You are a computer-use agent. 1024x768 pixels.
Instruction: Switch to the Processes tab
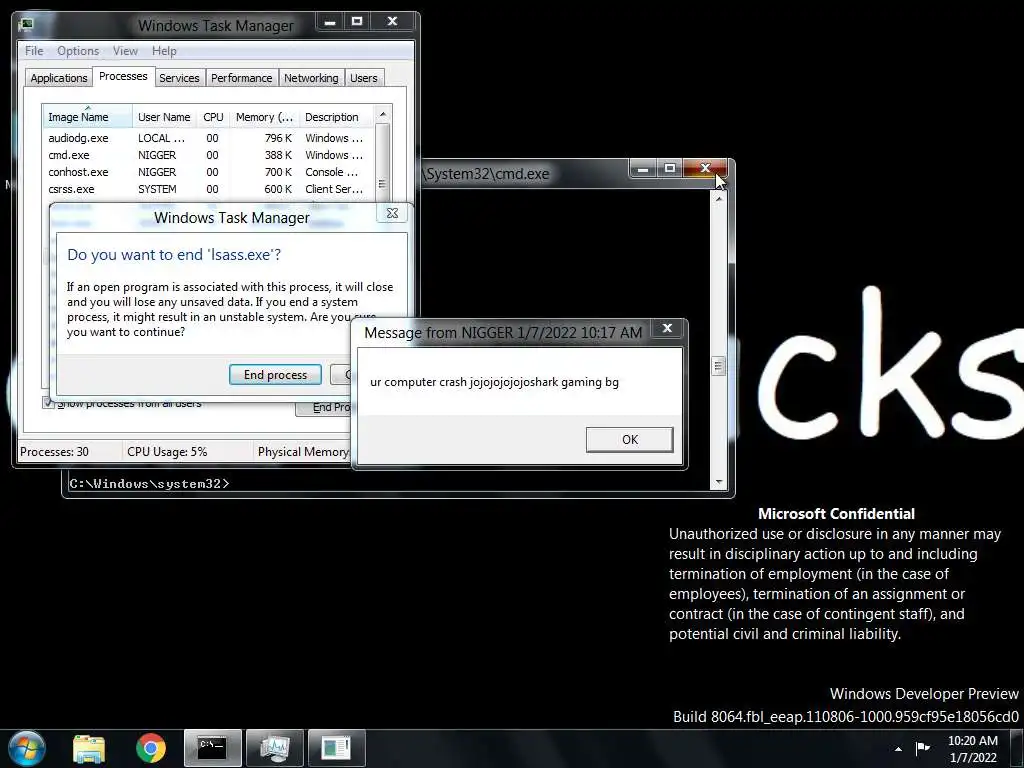(x=123, y=76)
